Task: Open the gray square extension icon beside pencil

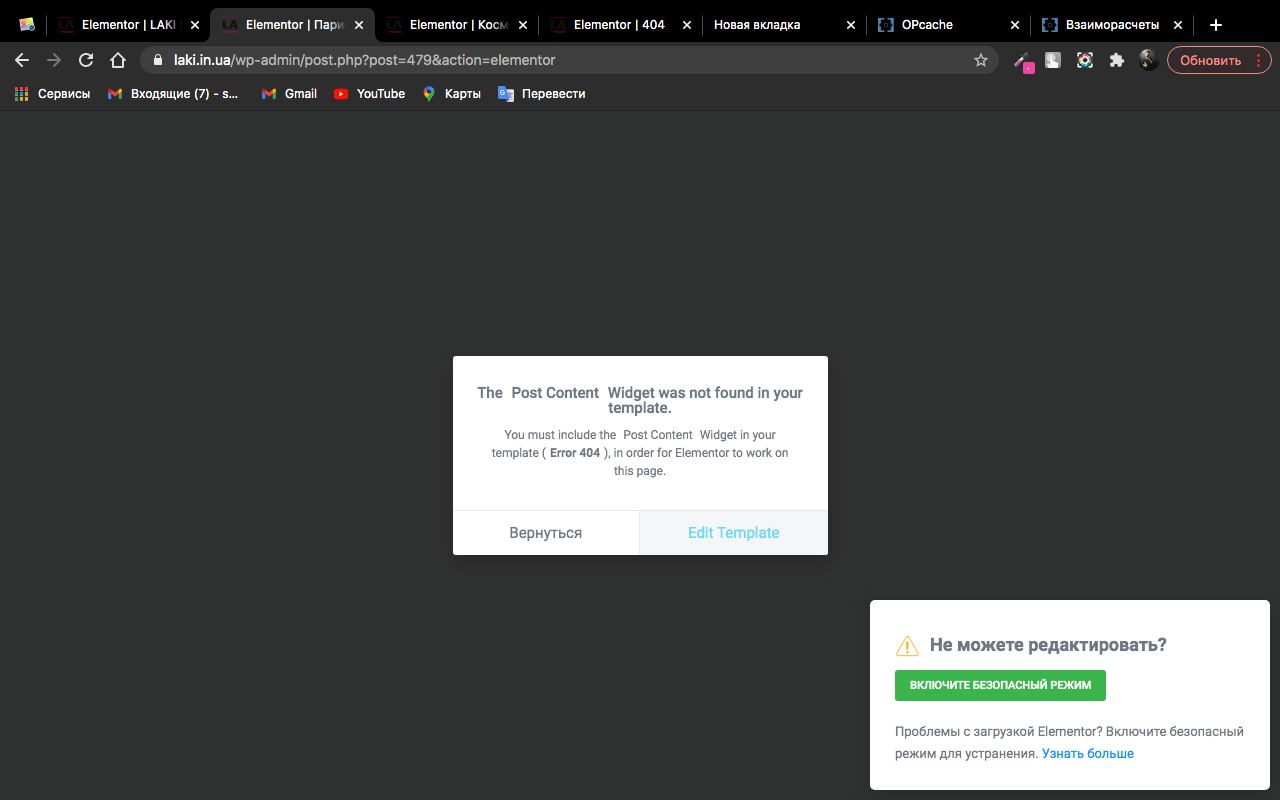Action: point(1053,60)
